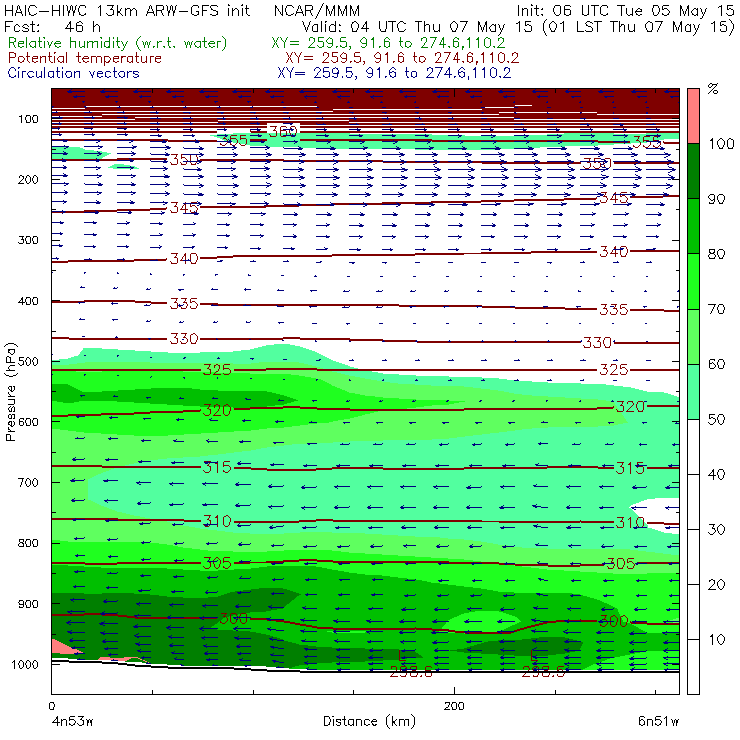This screenshot has width=740, height=740.
Task: Click the pink above-100% colorbar segment
Action: click(693, 116)
